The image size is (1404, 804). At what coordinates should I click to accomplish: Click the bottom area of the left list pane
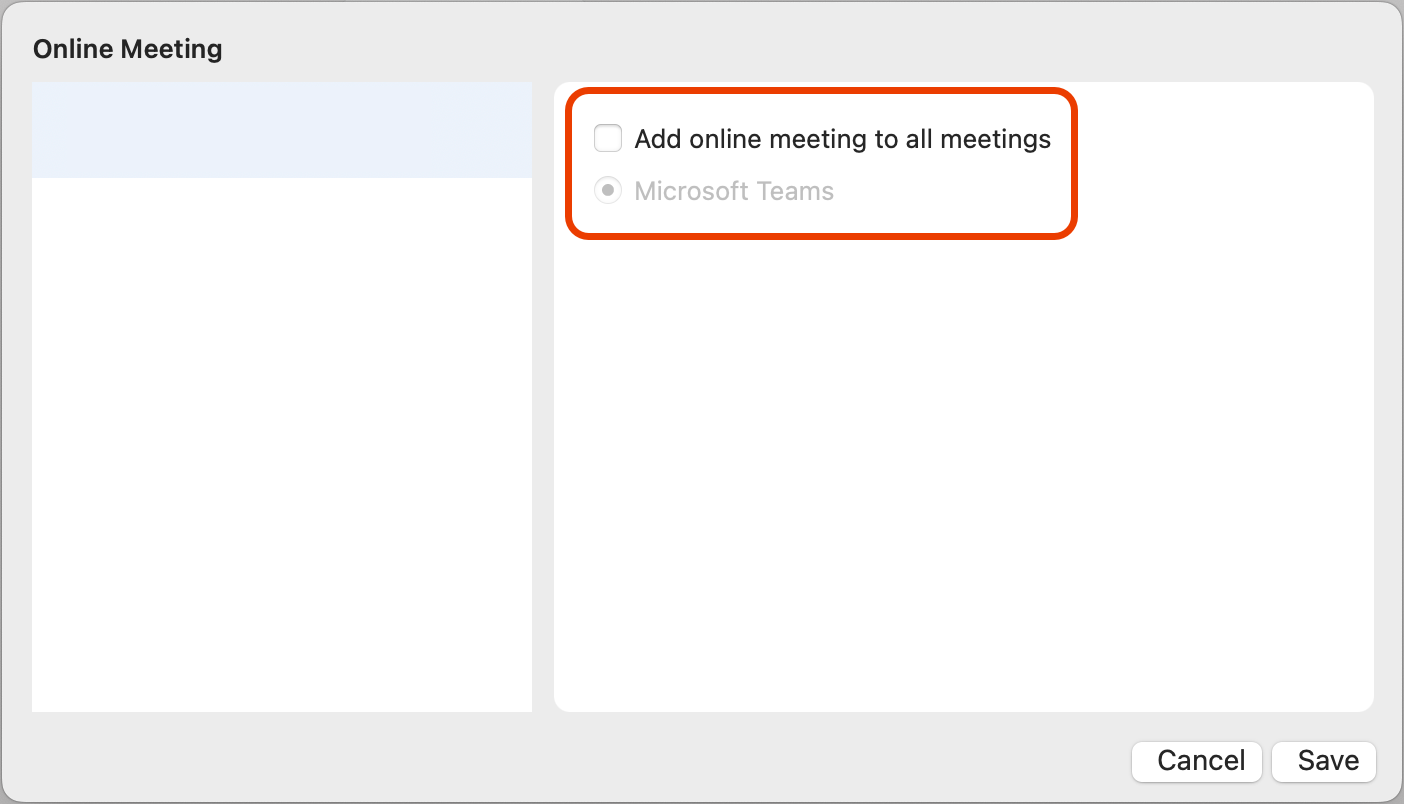(281, 670)
